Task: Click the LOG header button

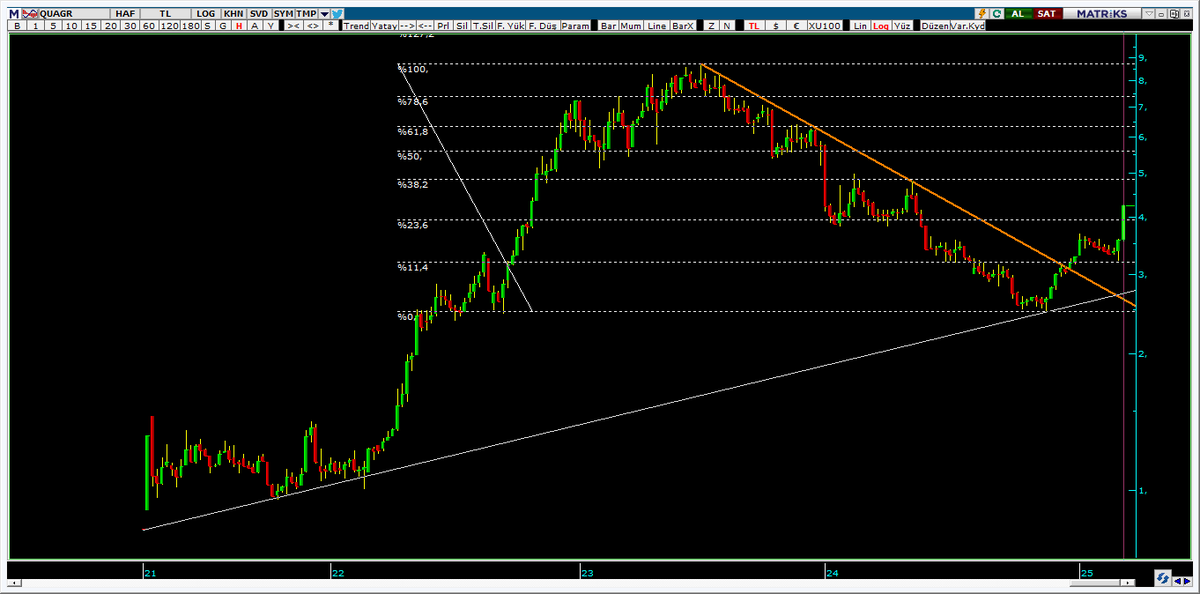Action: tap(206, 14)
